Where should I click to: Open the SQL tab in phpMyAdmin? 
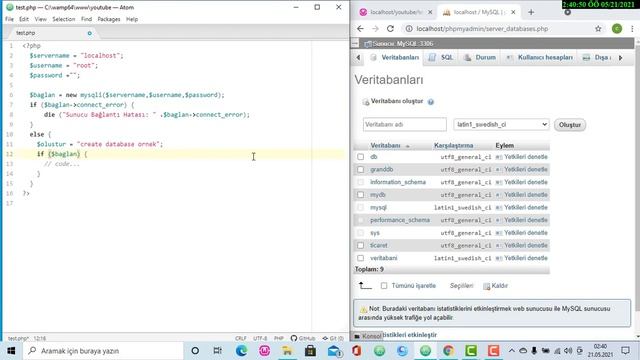point(442,58)
